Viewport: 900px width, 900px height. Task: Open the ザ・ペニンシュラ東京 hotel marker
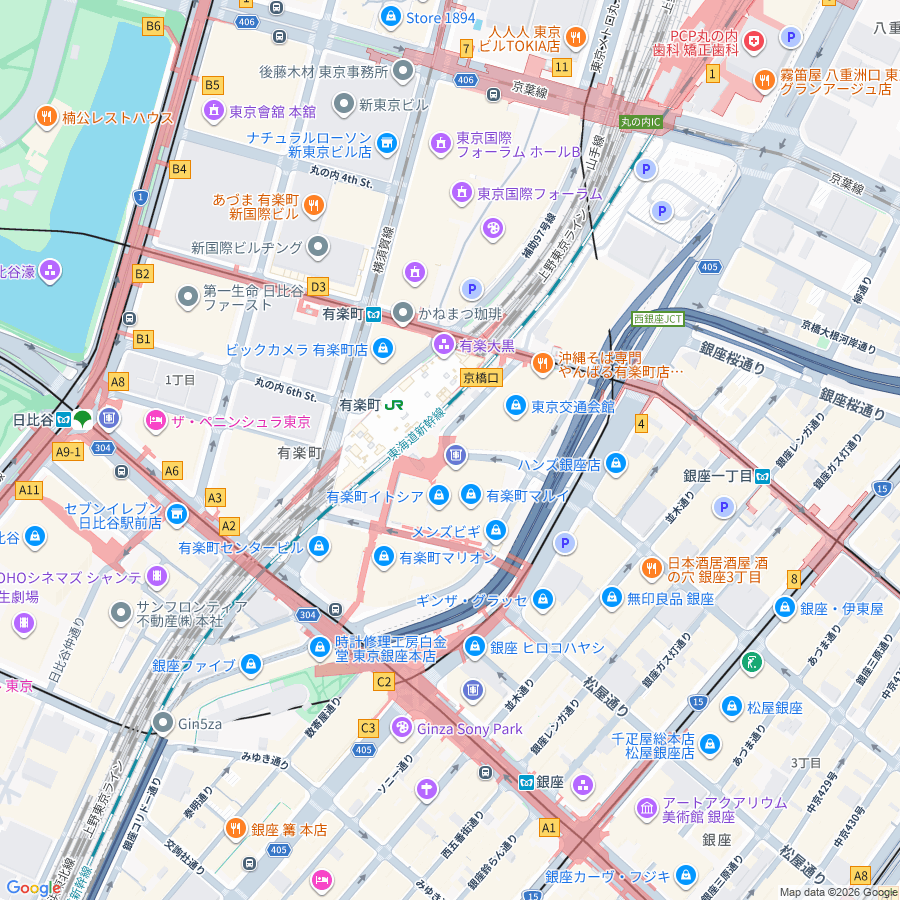(156, 421)
